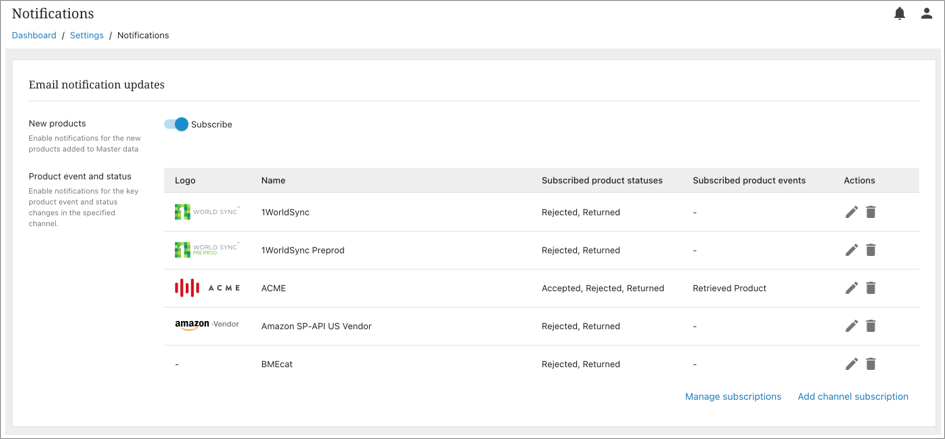Viewport: 945px width, 439px height.
Task: Click the Amazon Vendor logo
Action: click(207, 325)
